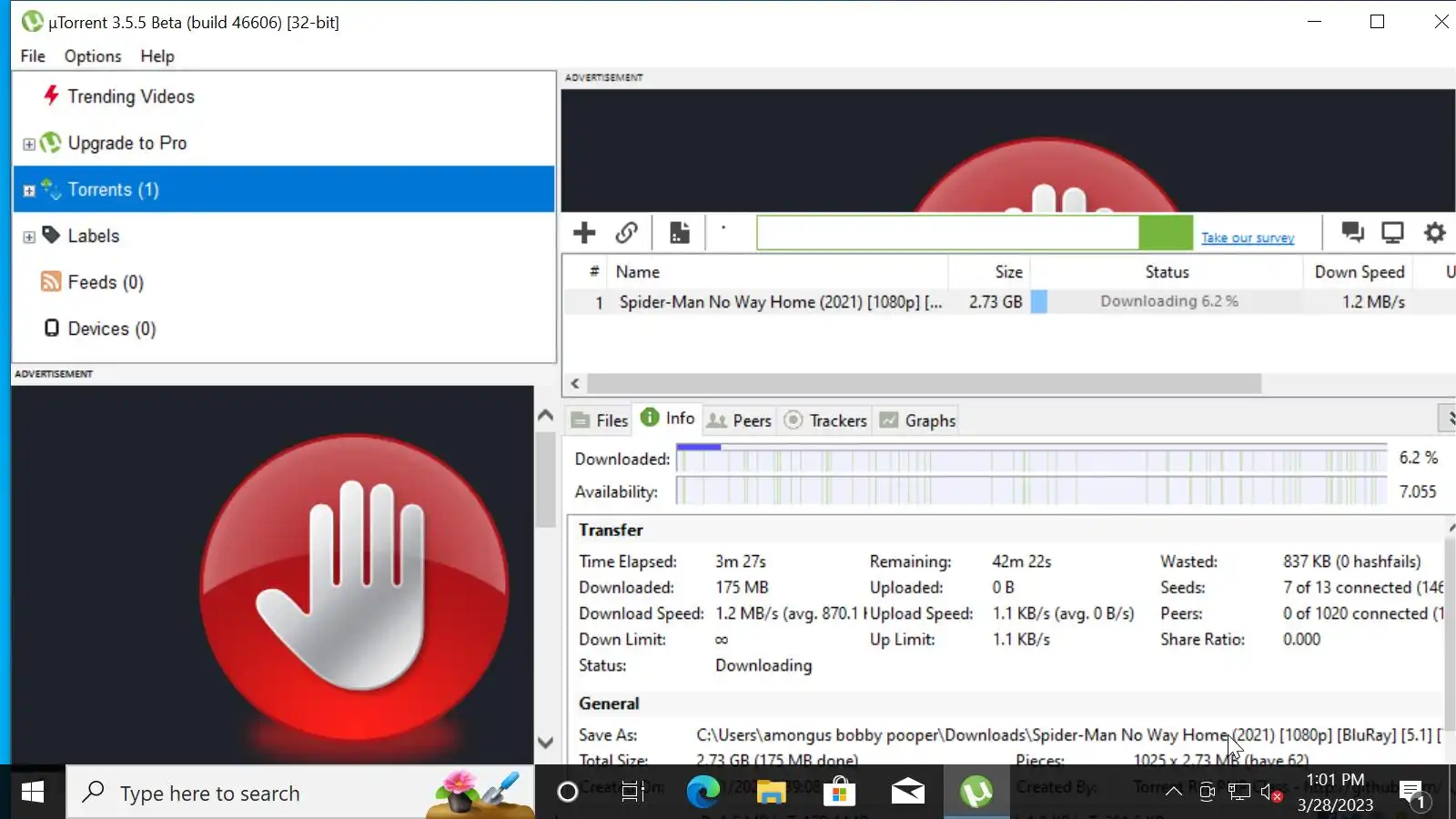Follow the Take our survey link
The width and height of the screenshot is (1456, 819).
1248,238
